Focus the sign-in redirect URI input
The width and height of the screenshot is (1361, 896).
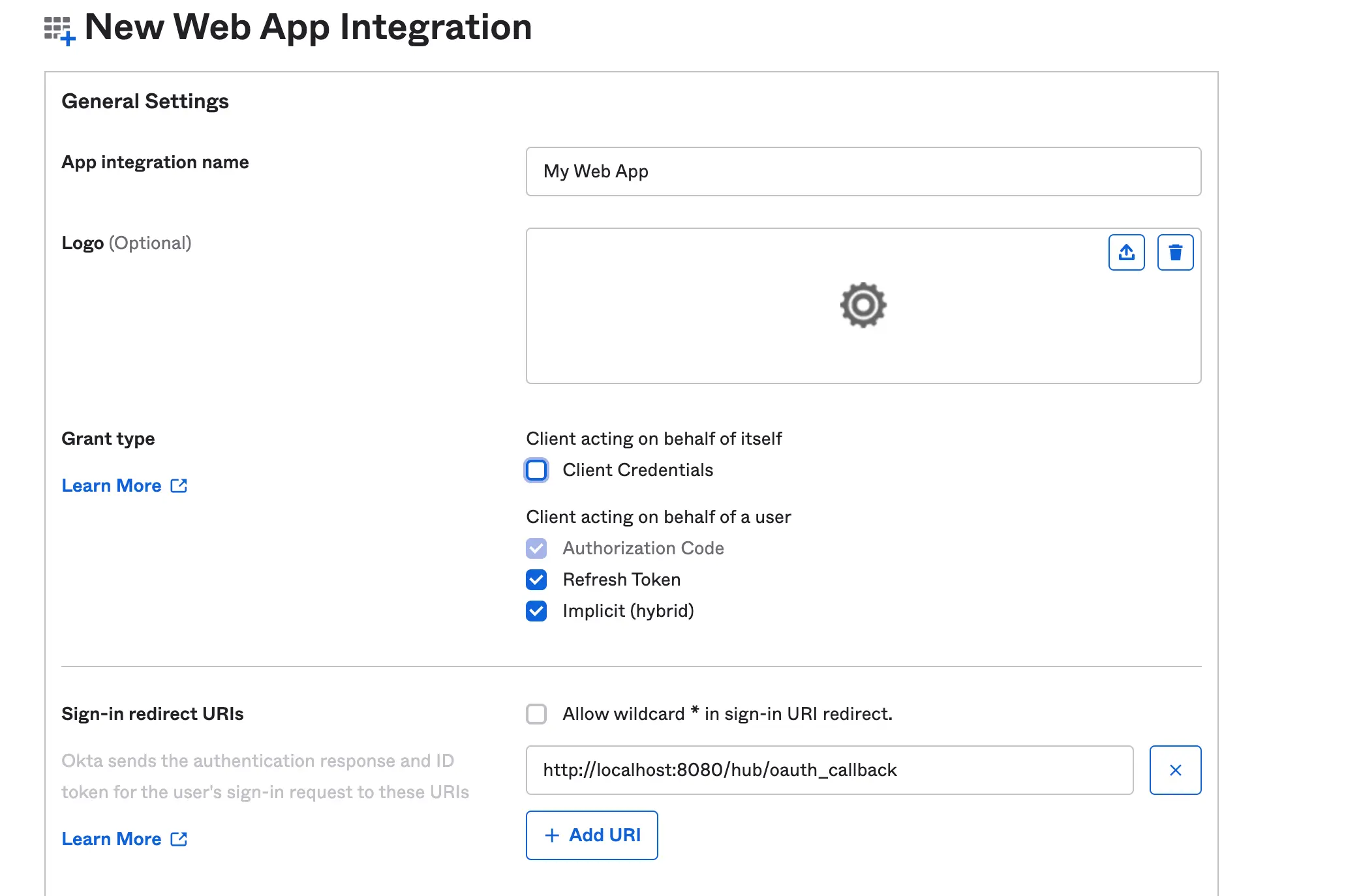pyautogui.click(x=829, y=770)
